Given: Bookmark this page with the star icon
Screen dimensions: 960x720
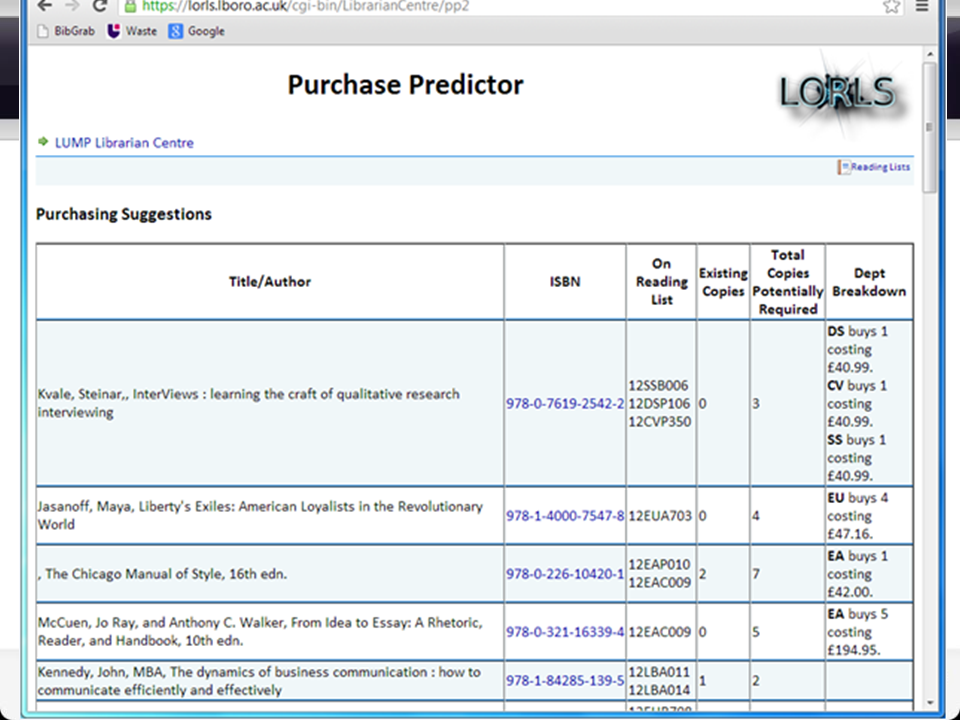Looking at the screenshot, I should click(891, 6).
